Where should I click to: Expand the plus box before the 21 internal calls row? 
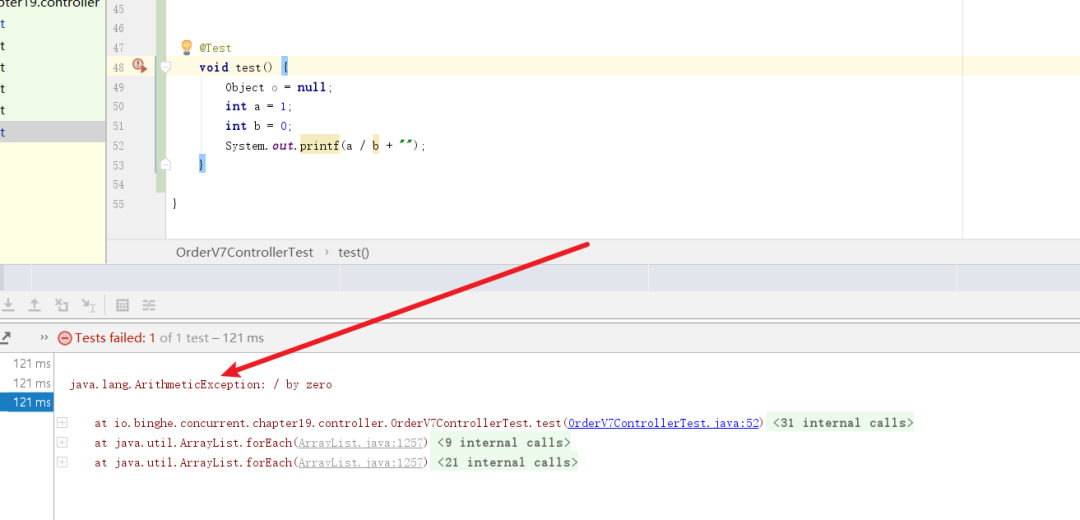tap(62, 462)
